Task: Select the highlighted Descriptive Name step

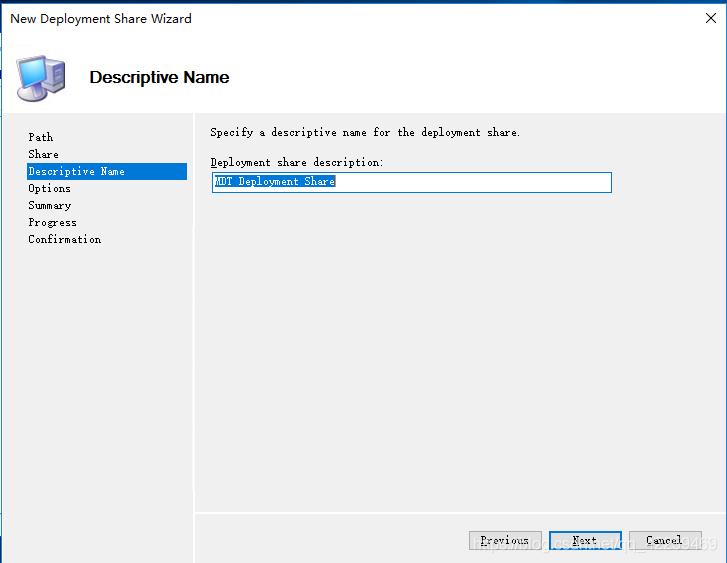Action: click(x=77, y=171)
